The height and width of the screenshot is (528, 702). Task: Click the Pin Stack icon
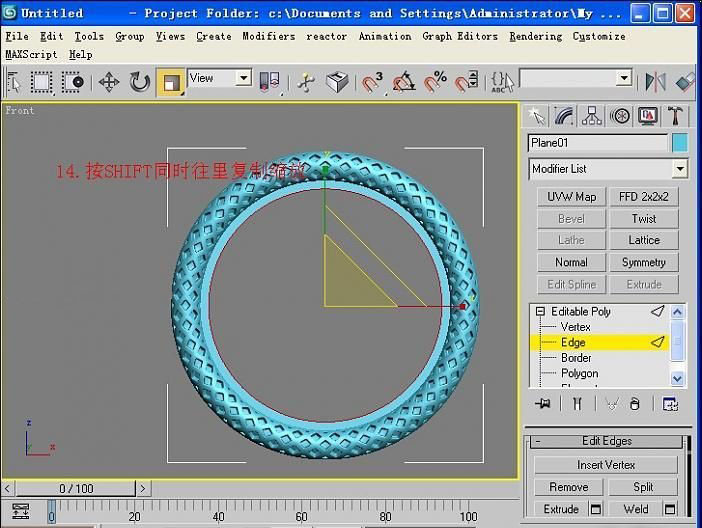click(x=543, y=404)
